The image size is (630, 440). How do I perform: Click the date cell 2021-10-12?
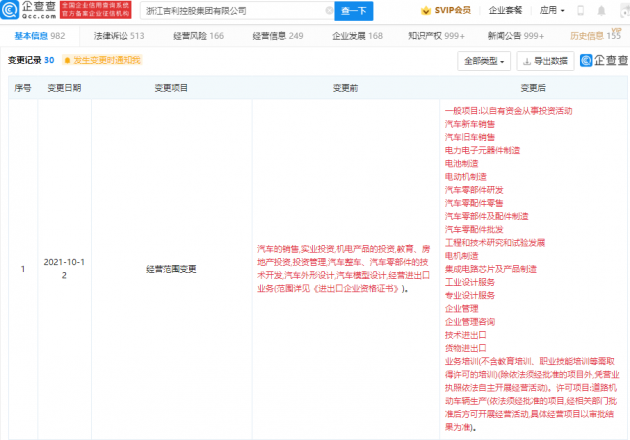pos(64,268)
